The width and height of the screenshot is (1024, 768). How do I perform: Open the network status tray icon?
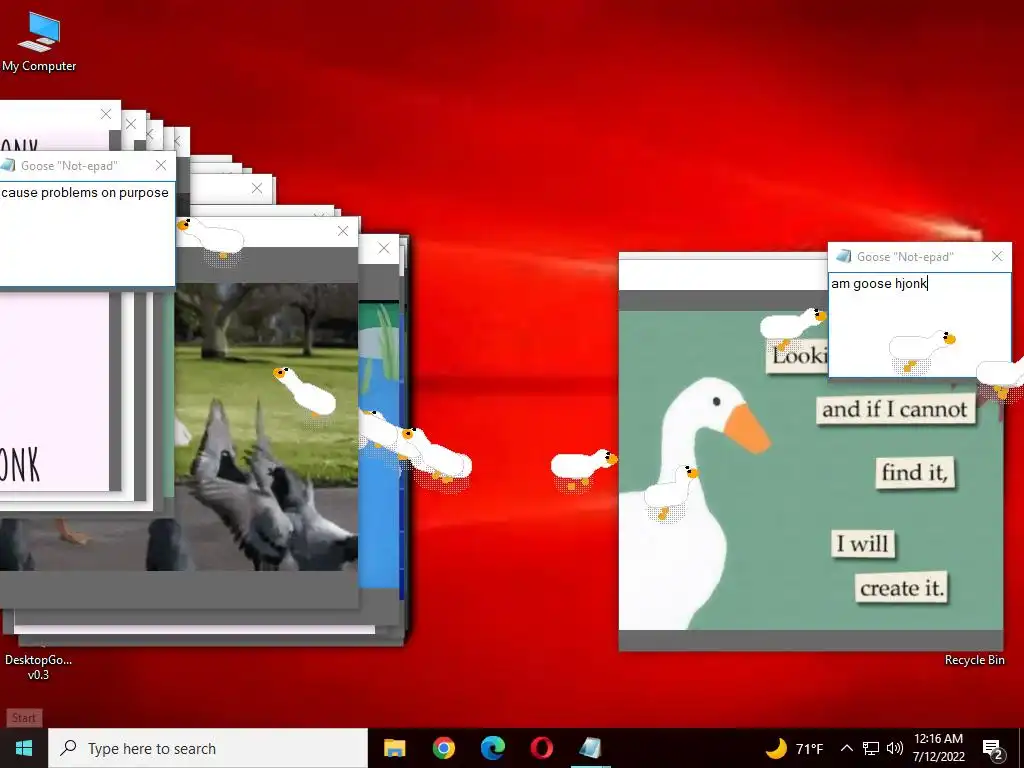coord(871,748)
